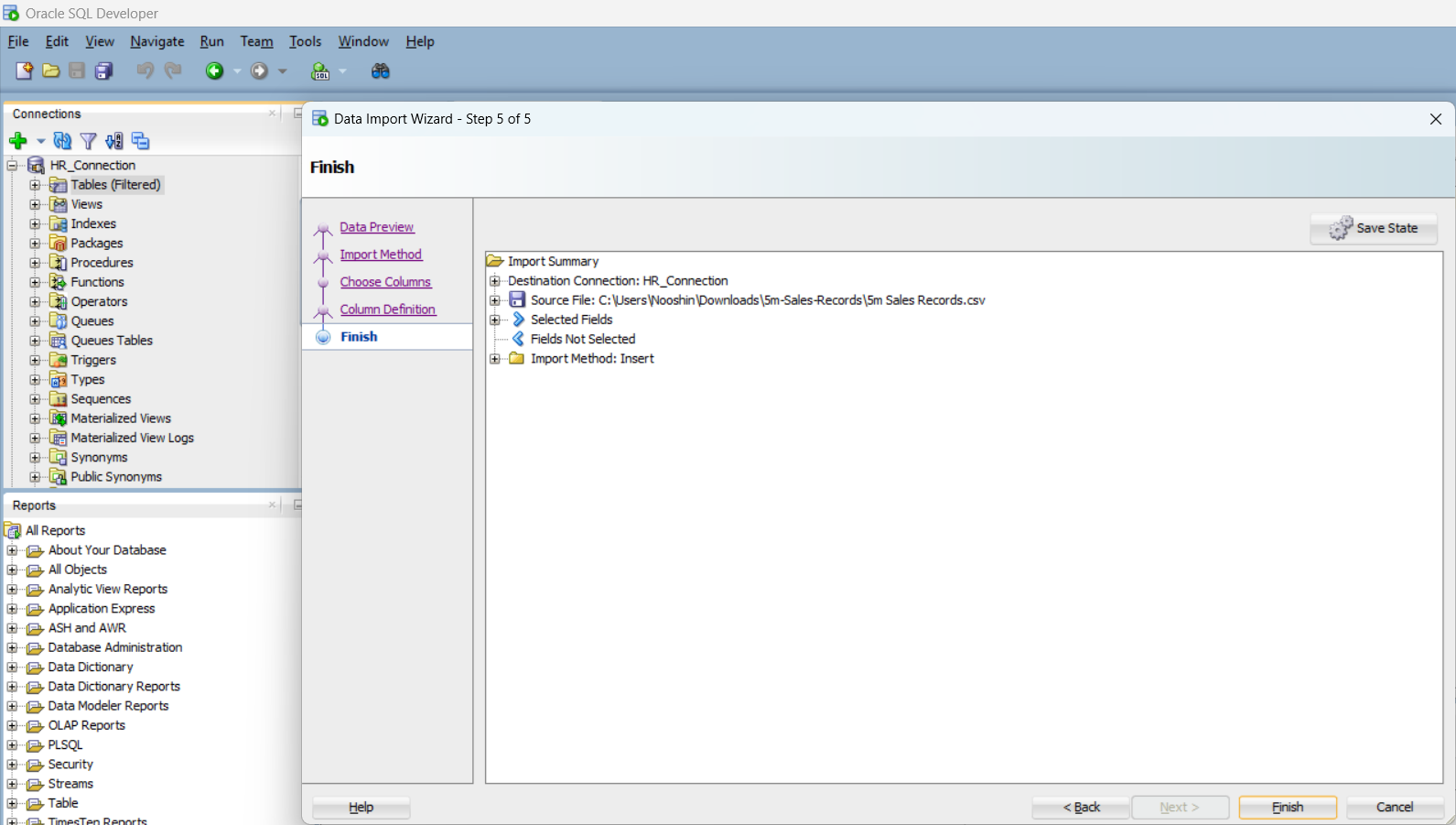Open the Tools menu
This screenshot has height=825, width=1456.
click(x=305, y=41)
